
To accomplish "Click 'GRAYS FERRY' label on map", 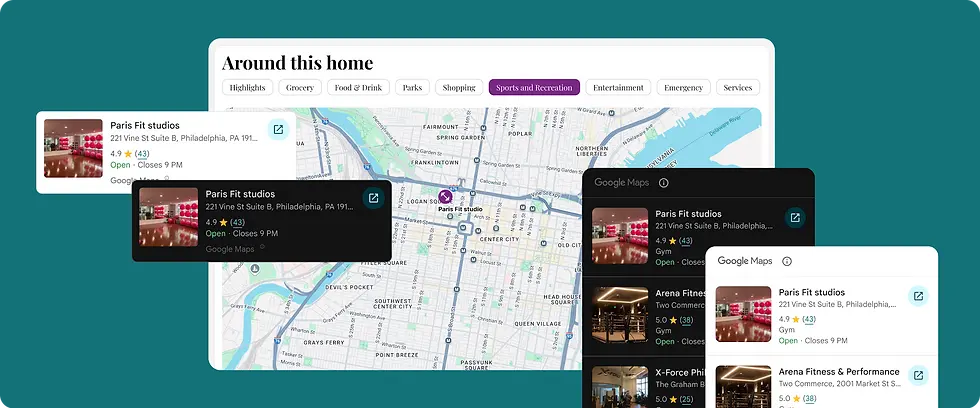I will (x=322, y=343).
